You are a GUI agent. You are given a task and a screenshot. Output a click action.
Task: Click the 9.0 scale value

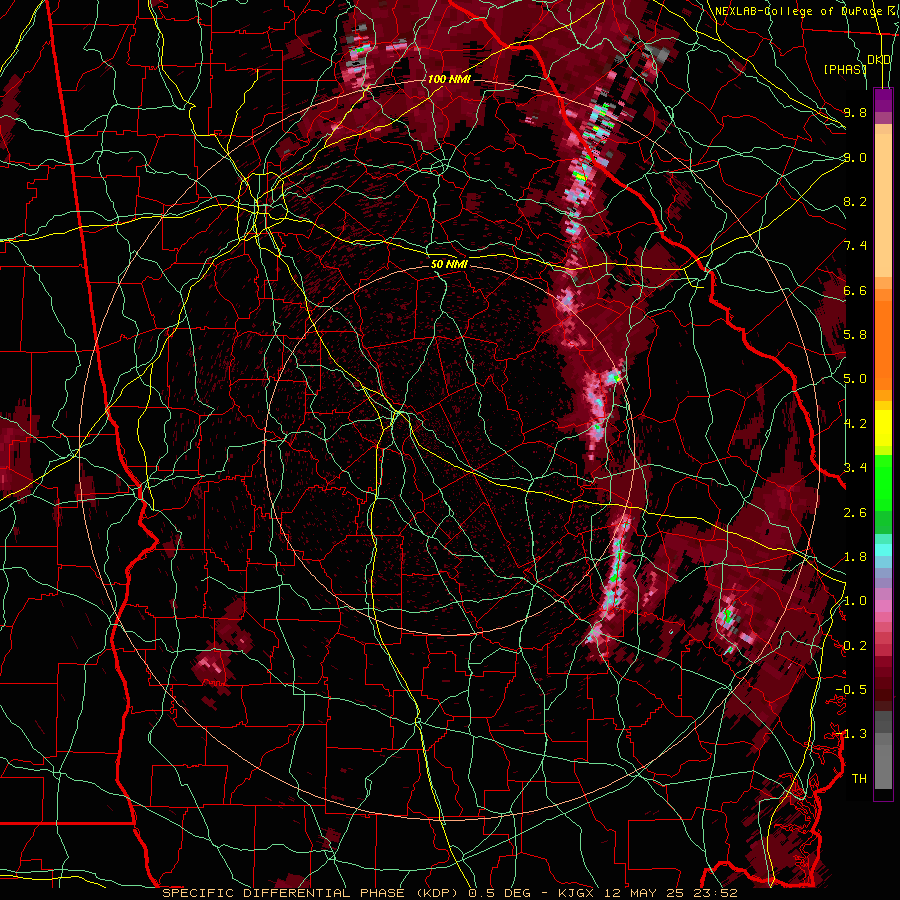coord(855,157)
